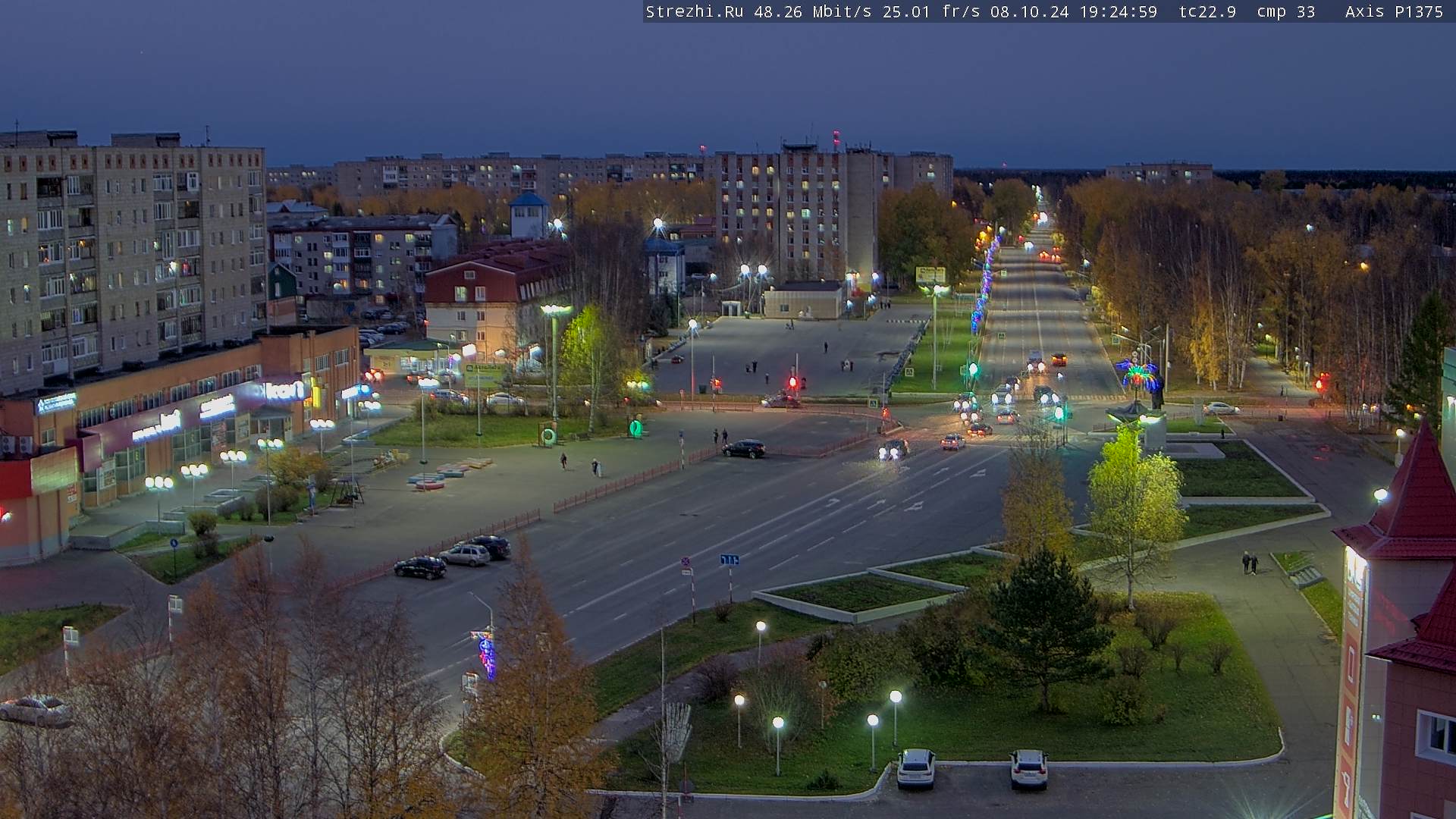Click the Strezhi.Ru overlay label
This screenshot has width=1456, height=819.
[x=694, y=11]
